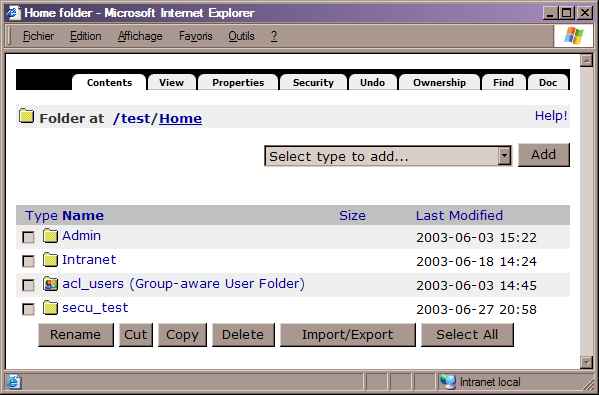Open the Favoris menu

(196, 36)
